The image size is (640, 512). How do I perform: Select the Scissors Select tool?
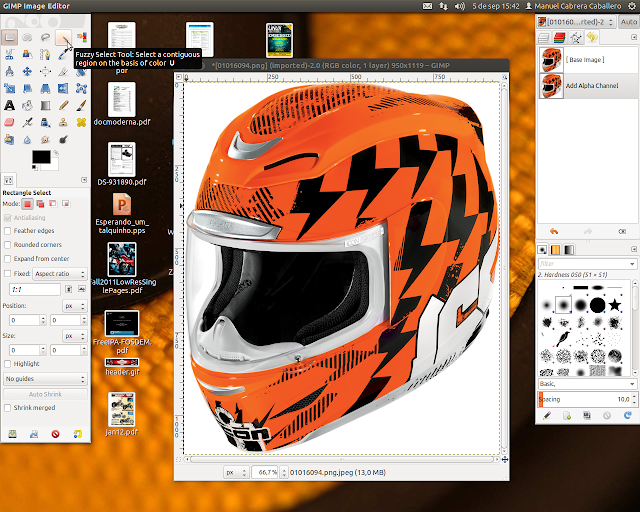pos(9,54)
